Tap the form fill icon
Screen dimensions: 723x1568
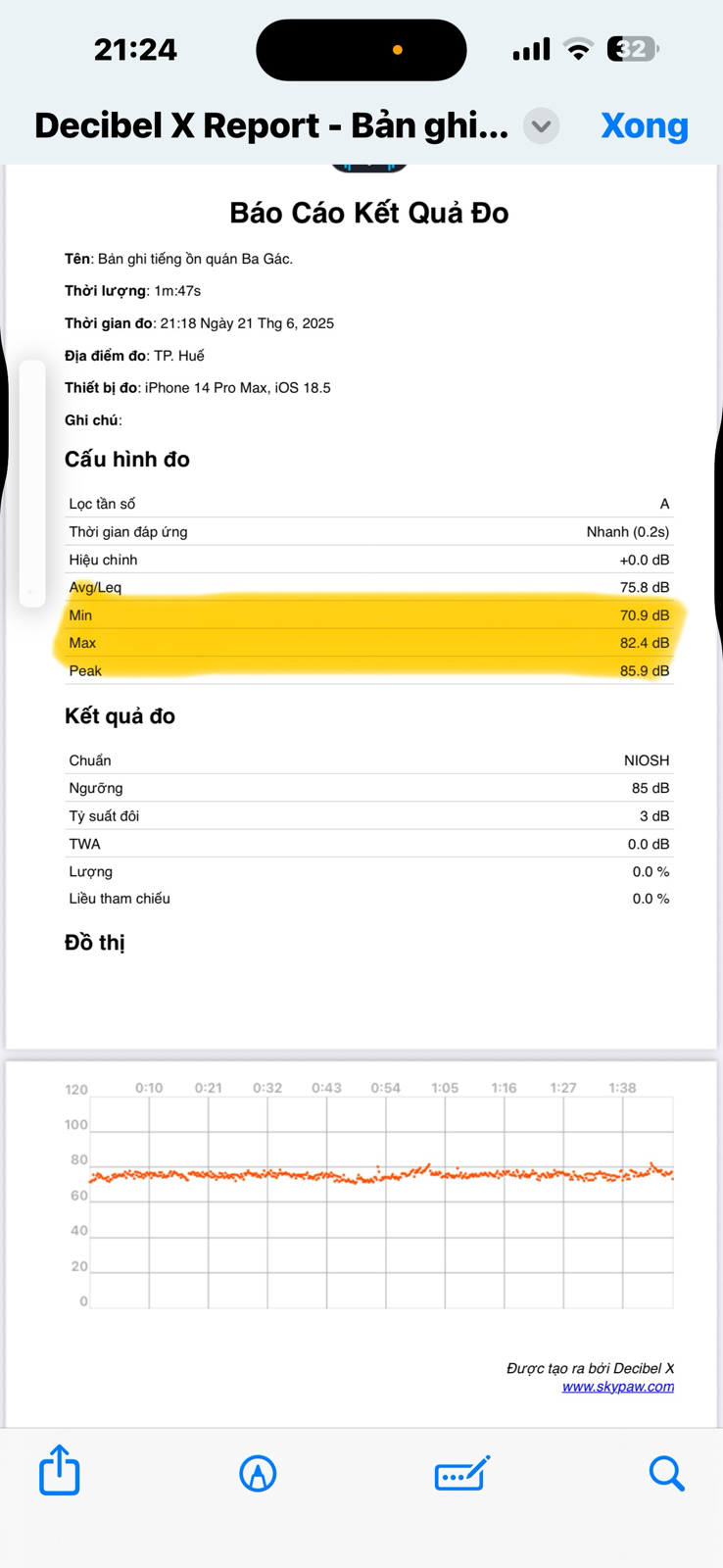[x=461, y=1473]
